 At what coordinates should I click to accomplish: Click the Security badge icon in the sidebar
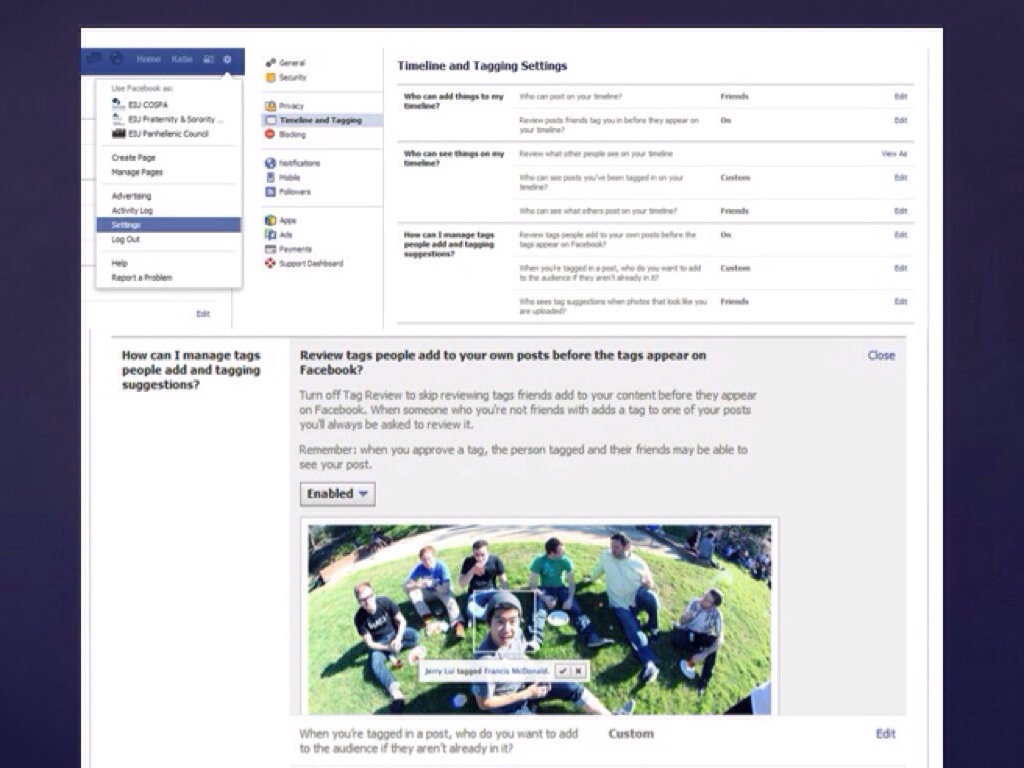[270, 77]
